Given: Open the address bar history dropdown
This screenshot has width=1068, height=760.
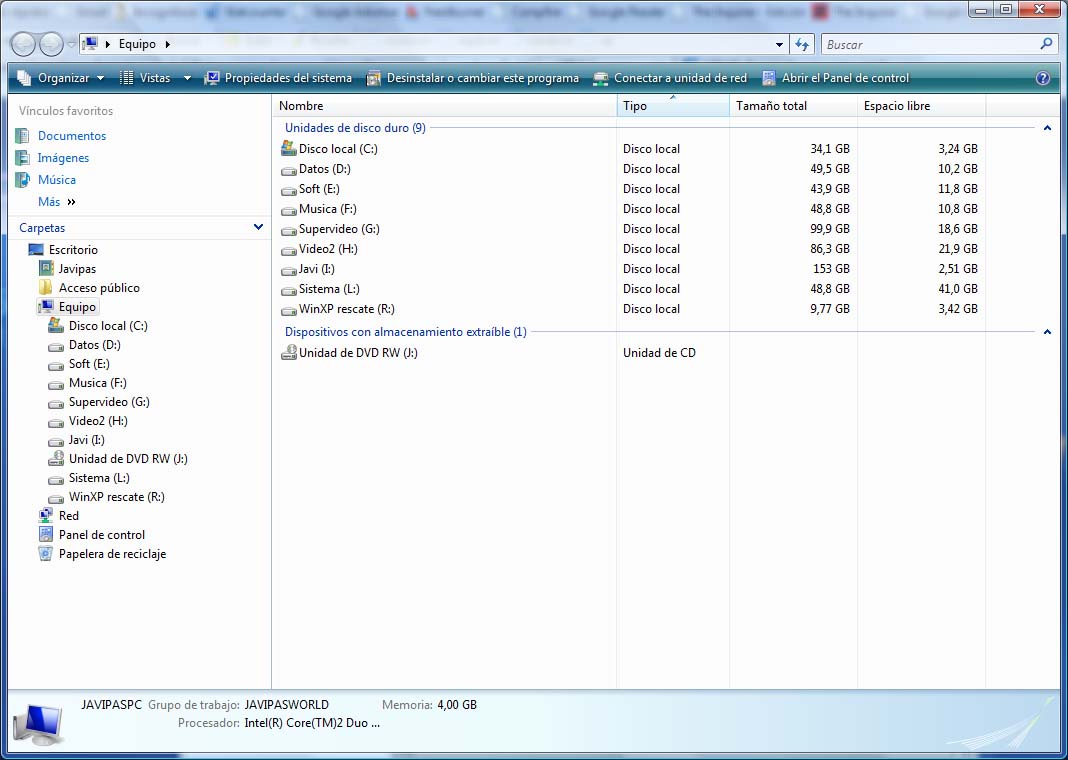Looking at the screenshot, I should click(780, 44).
